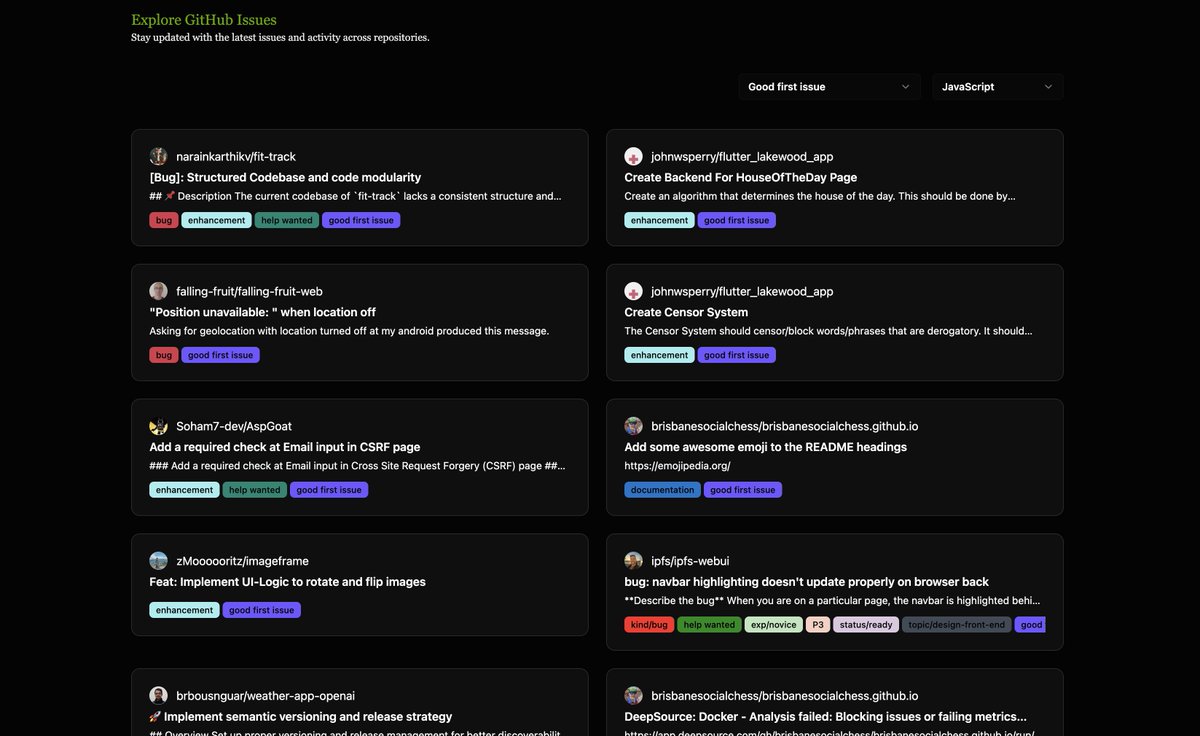Viewport: 1200px width, 736px height.
Task: Open narainkarthikv/fit-track repository link
Action: coord(236,157)
